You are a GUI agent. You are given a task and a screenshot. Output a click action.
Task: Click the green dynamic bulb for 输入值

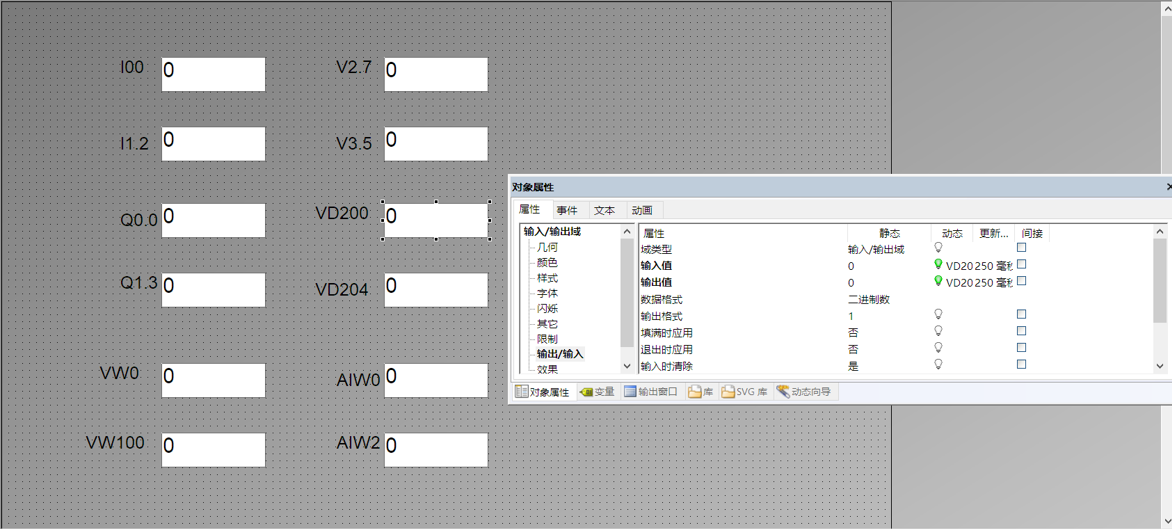pos(938,264)
